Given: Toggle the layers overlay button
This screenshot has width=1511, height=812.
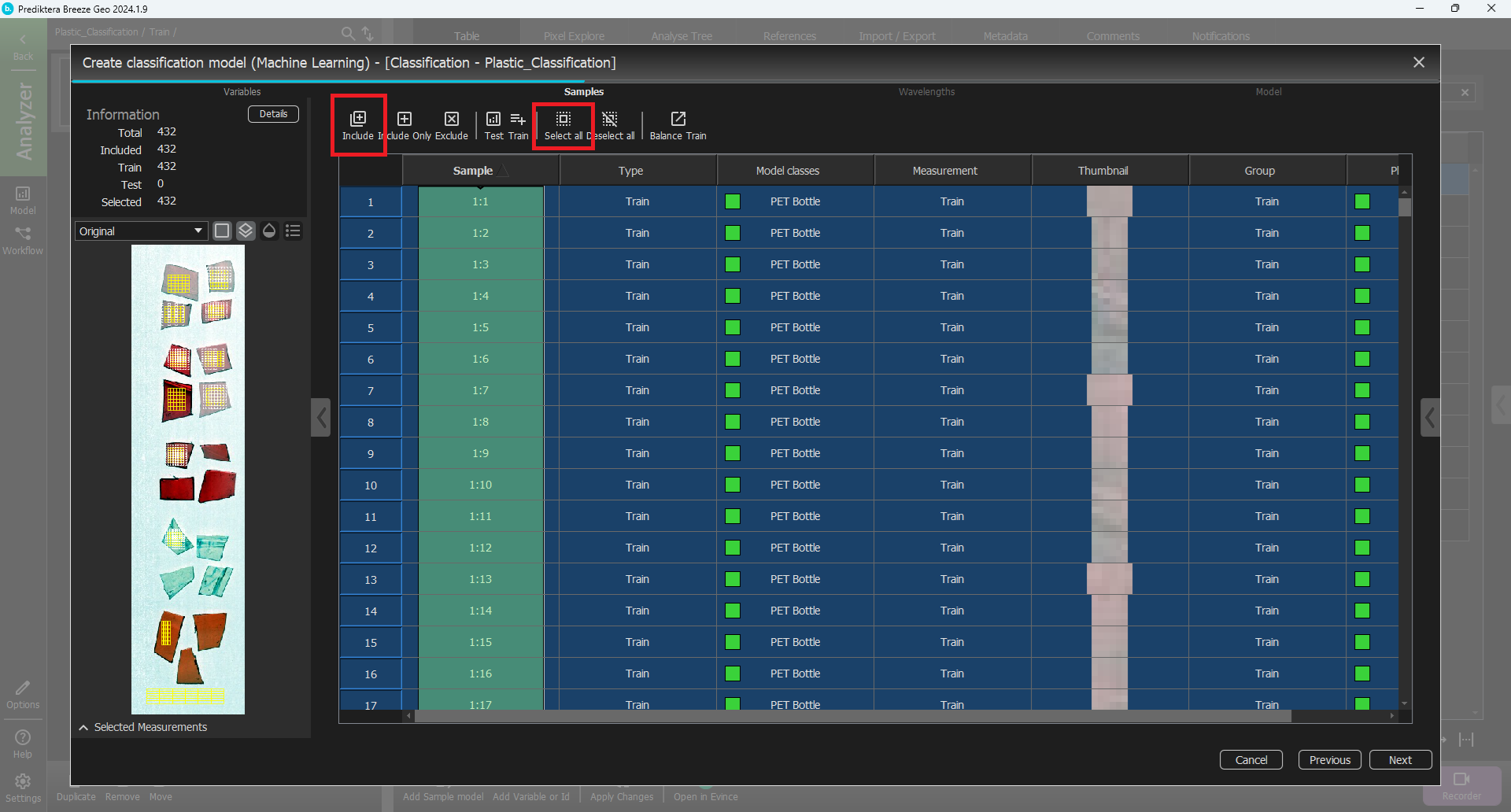Looking at the screenshot, I should [x=246, y=231].
